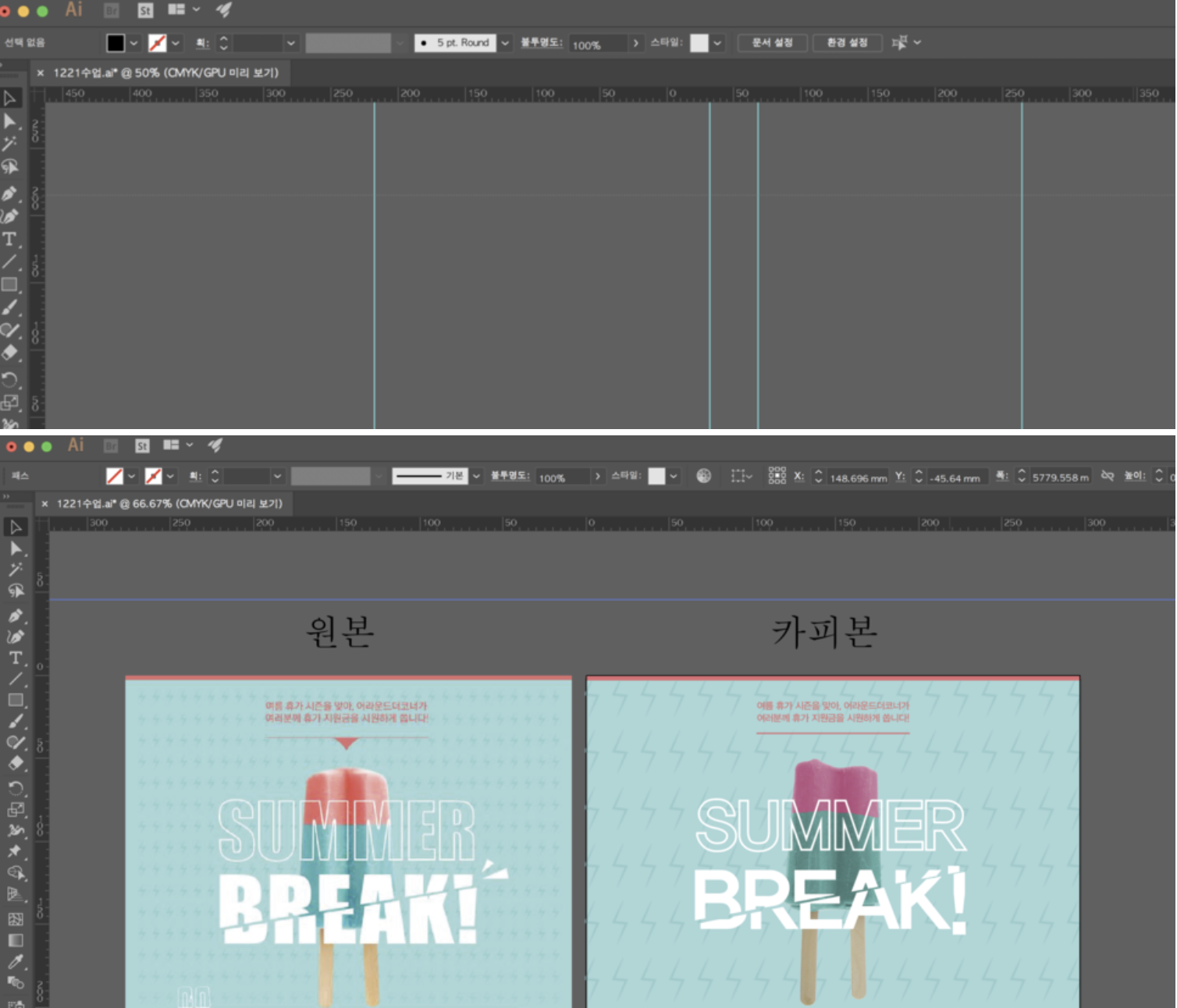Select the Eraser tool in the 66.67% window
This screenshot has height=1008, width=1177.
pyautogui.click(x=16, y=763)
